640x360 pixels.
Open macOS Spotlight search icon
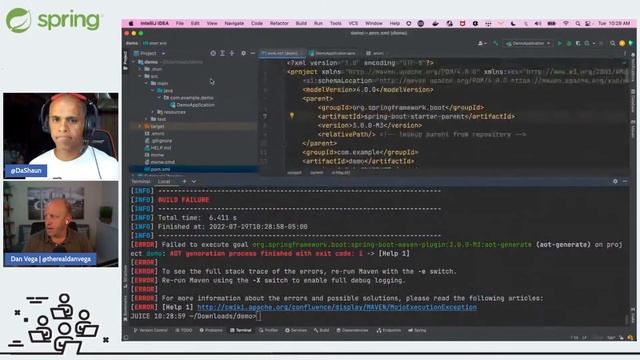pyautogui.click(x=578, y=24)
